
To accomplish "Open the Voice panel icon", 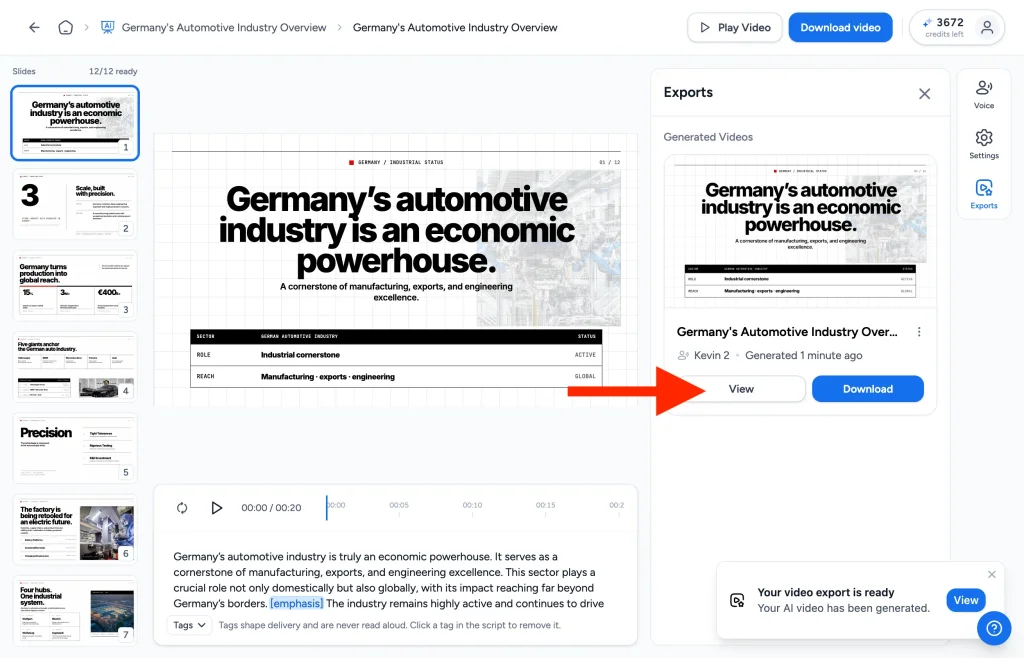I will [984, 95].
